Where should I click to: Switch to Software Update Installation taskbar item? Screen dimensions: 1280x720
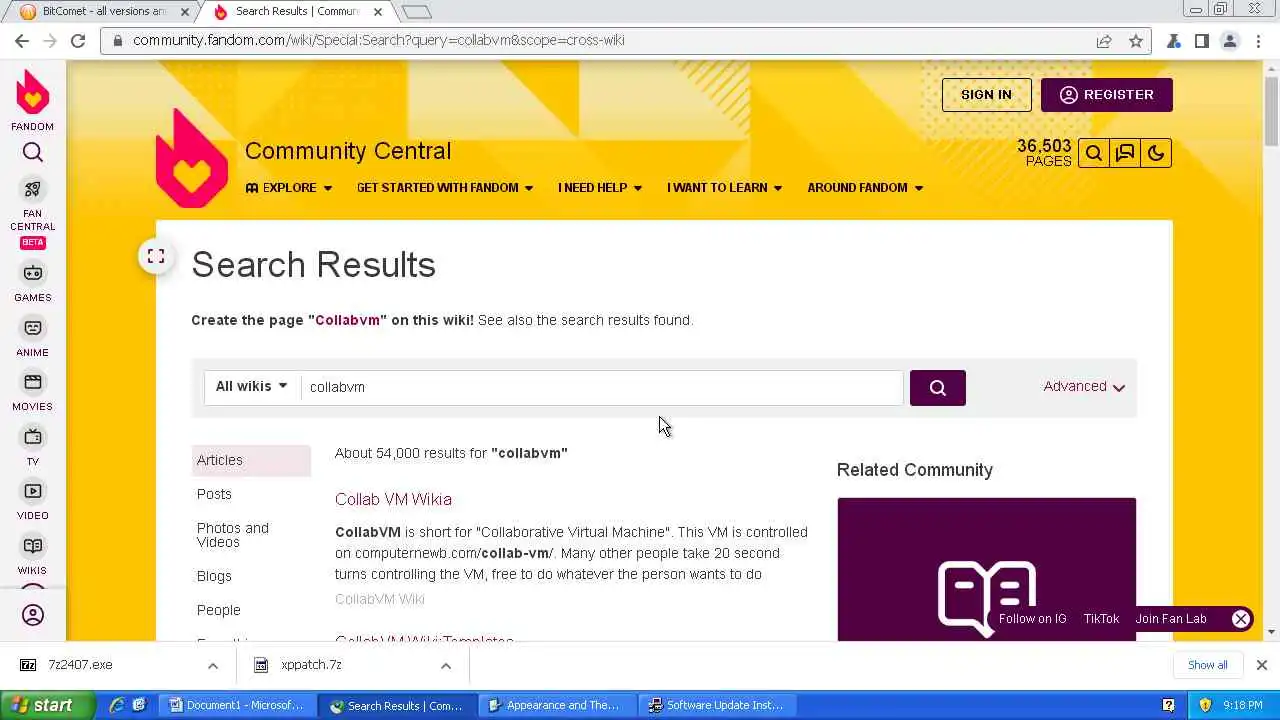tap(718, 705)
